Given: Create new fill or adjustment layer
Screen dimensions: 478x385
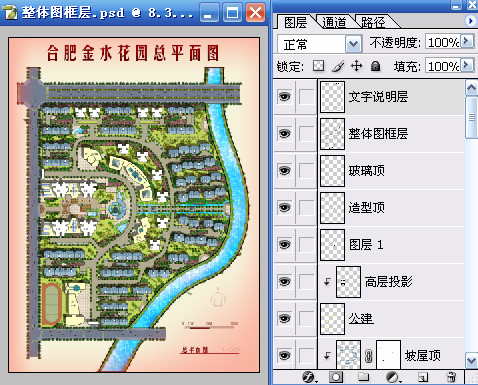Looking at the screenshot, I should pos(393,377).
